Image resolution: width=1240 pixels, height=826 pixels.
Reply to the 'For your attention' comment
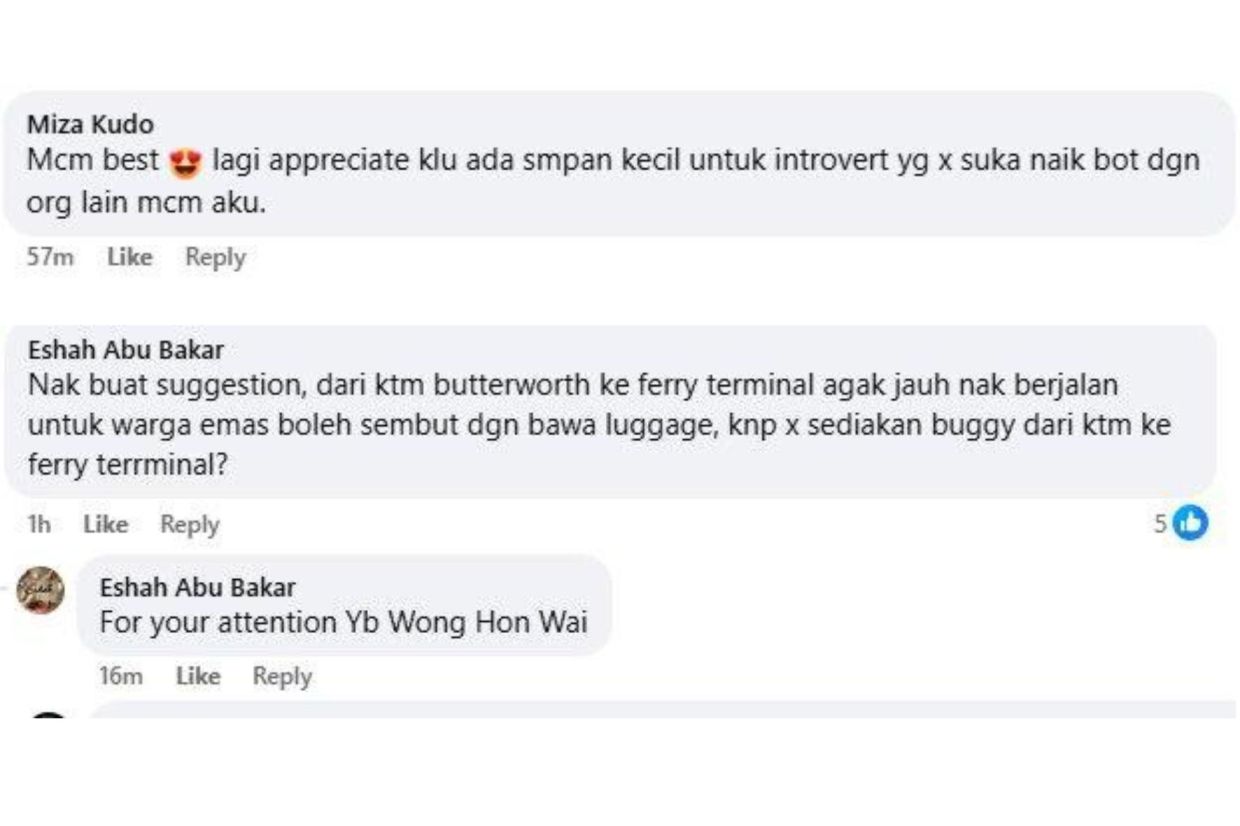tap(282, 676)
